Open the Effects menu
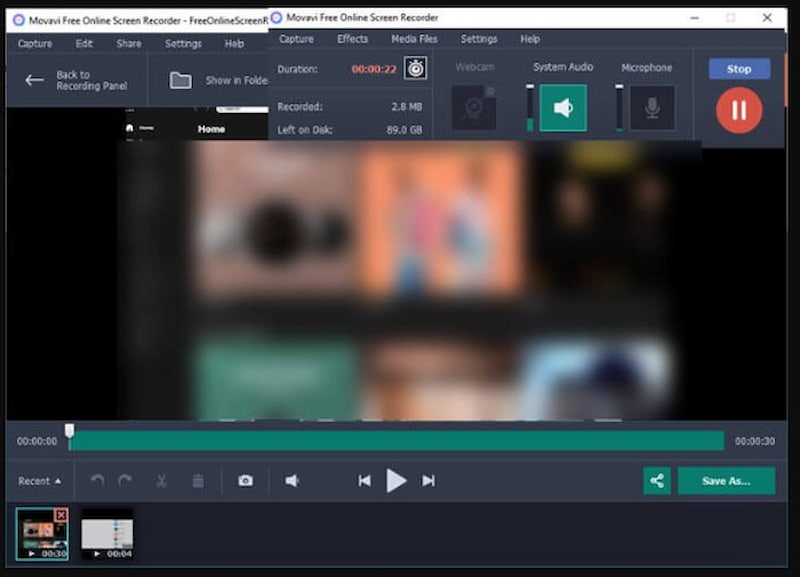 pos(353,39)
